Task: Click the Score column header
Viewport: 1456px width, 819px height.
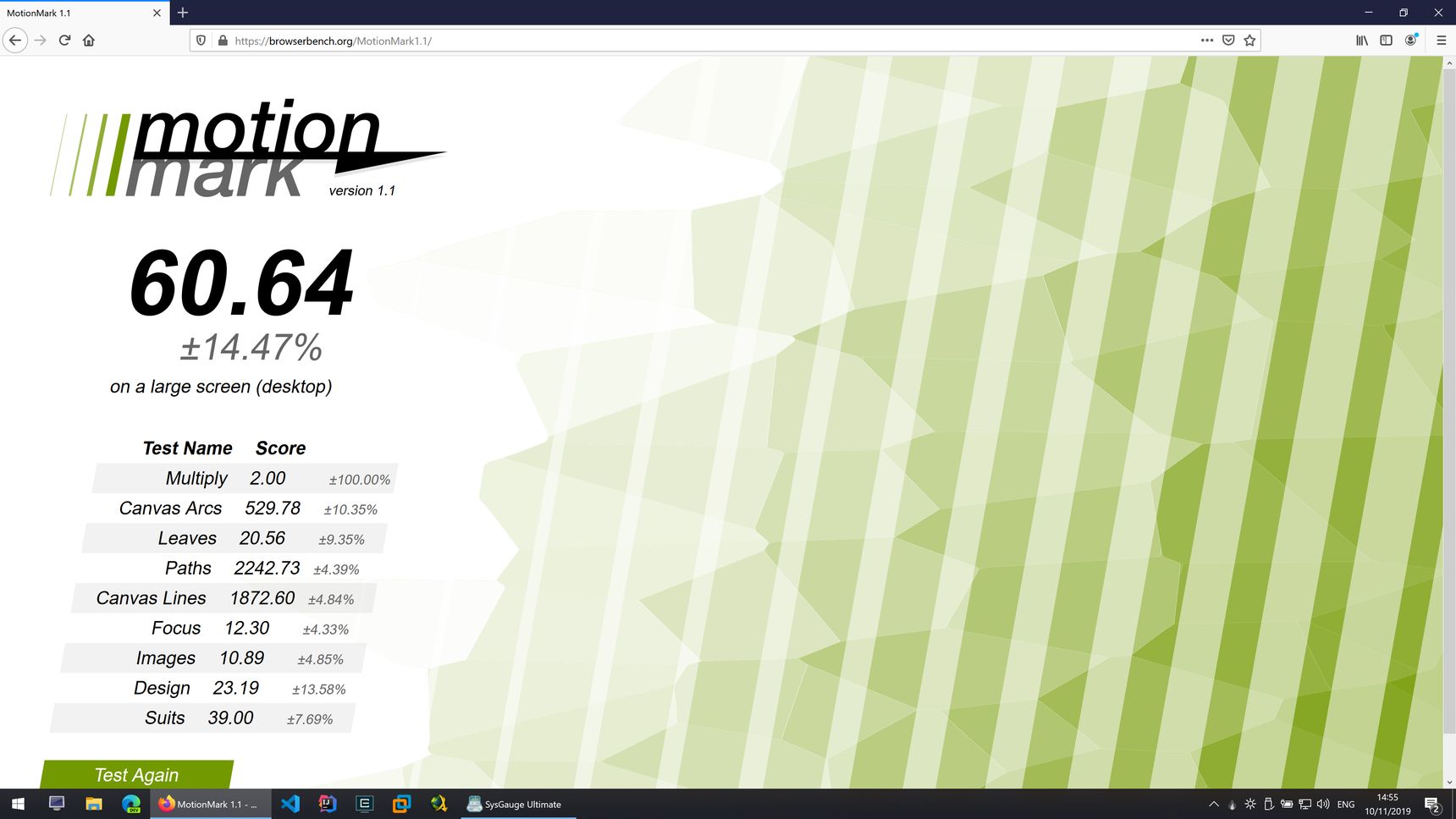Action: (281, 448)
